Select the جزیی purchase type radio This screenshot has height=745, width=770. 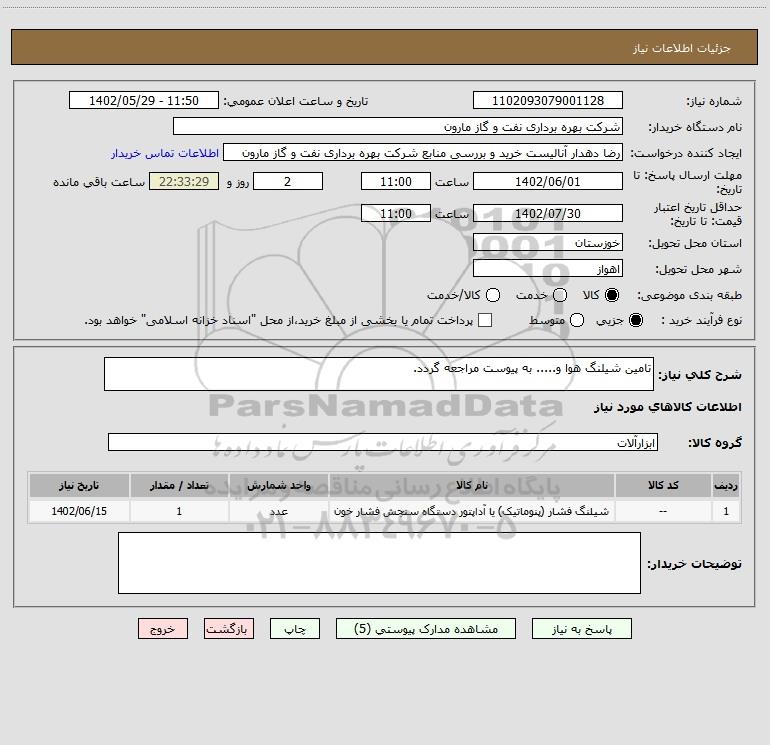(x=636, y=320)
